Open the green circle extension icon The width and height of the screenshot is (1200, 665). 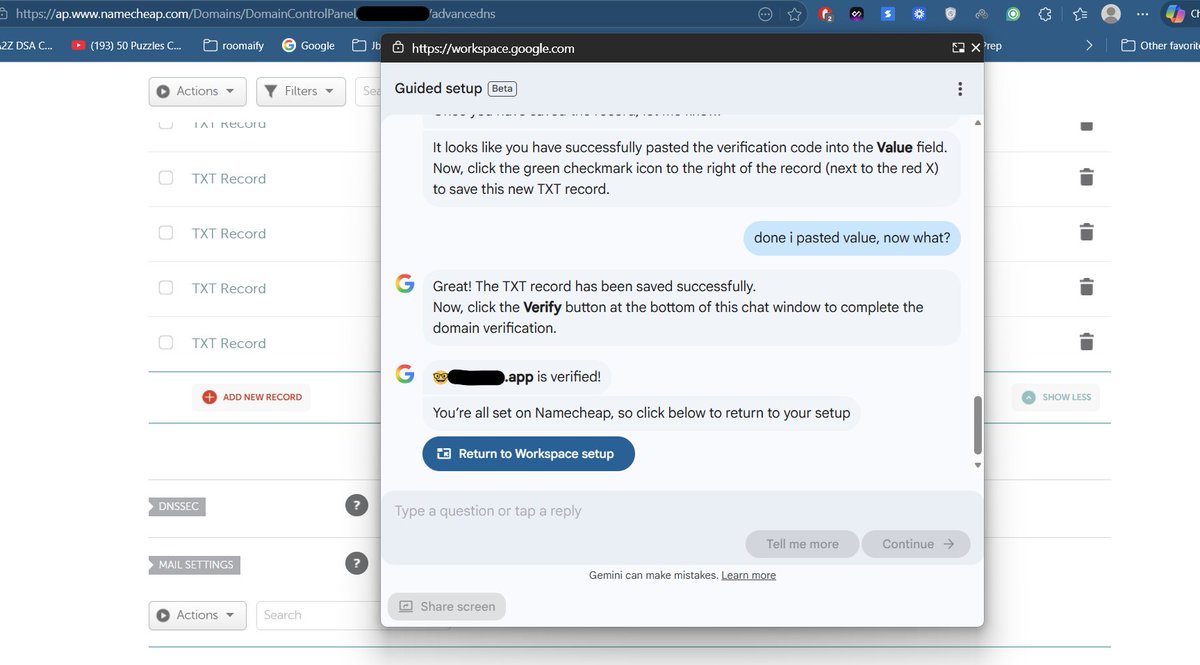tap(1013, 14)
